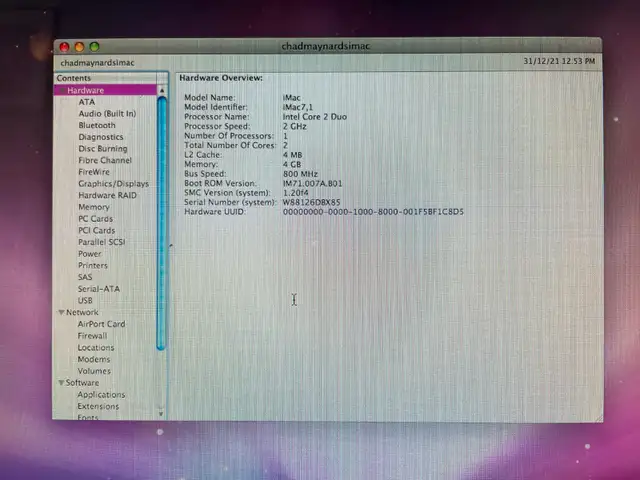Screen dimensions: 640x480
Task: Open the Memory section in the sidebar
Action: (94, 207)
